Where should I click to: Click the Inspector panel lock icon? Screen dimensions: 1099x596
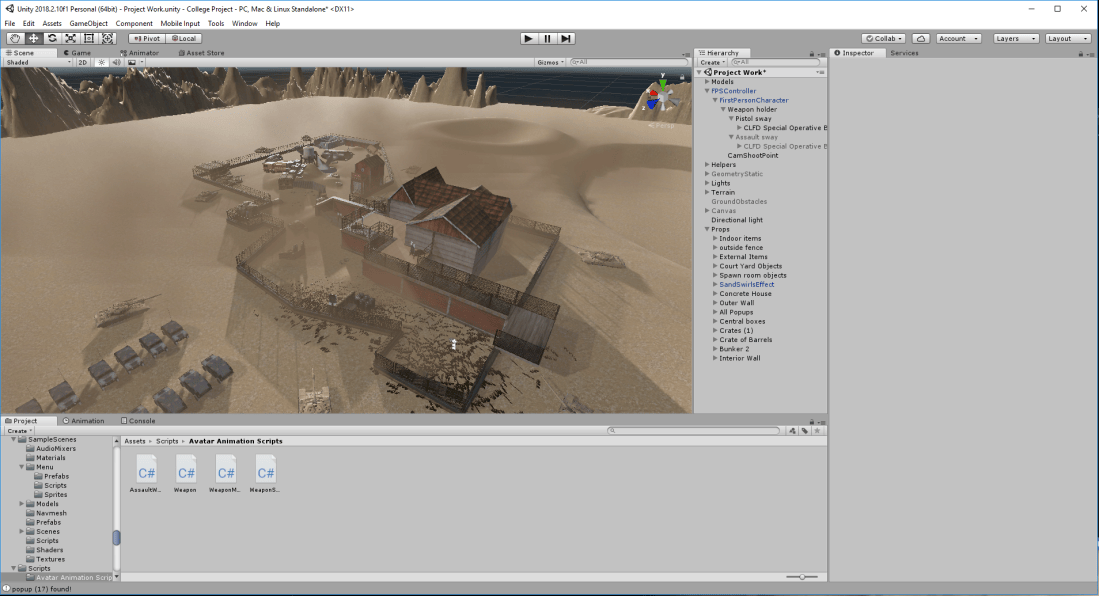1080,53
